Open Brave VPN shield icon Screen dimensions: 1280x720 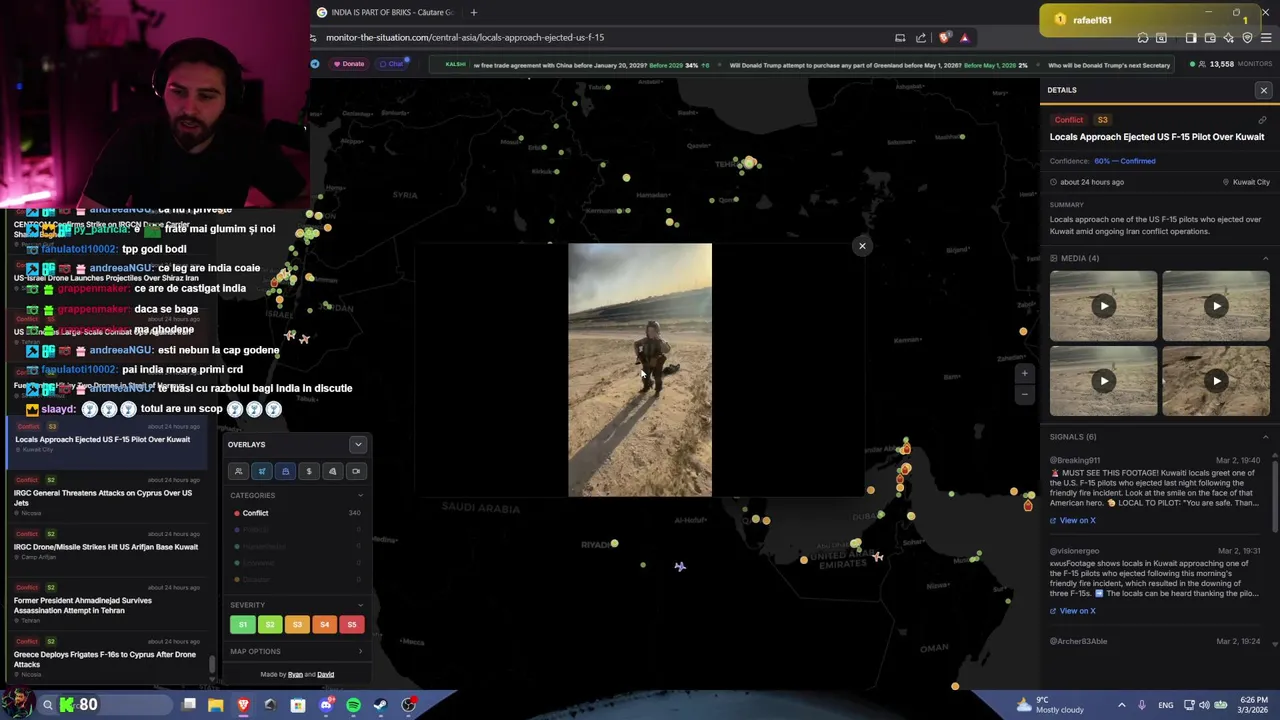click(x=1247, y=38)
